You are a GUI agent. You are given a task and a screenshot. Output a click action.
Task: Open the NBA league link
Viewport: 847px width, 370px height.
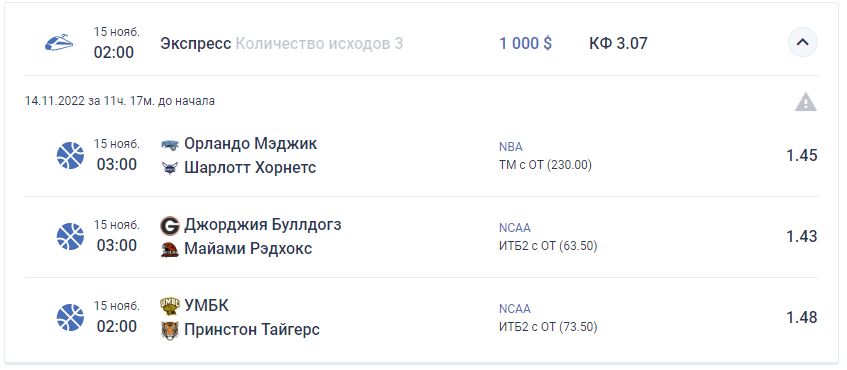[510, 147]
